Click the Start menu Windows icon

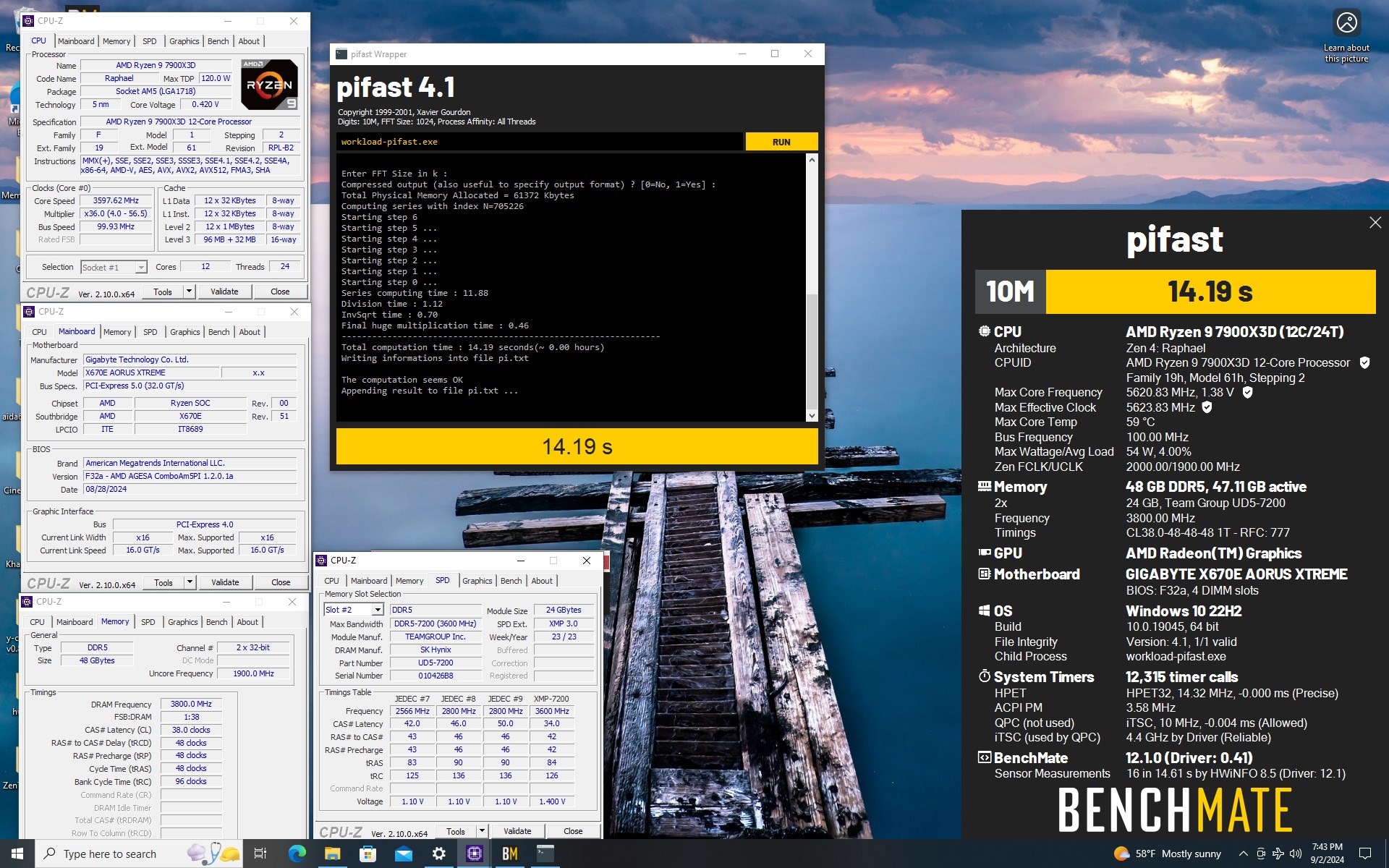(x=17, y=854)
